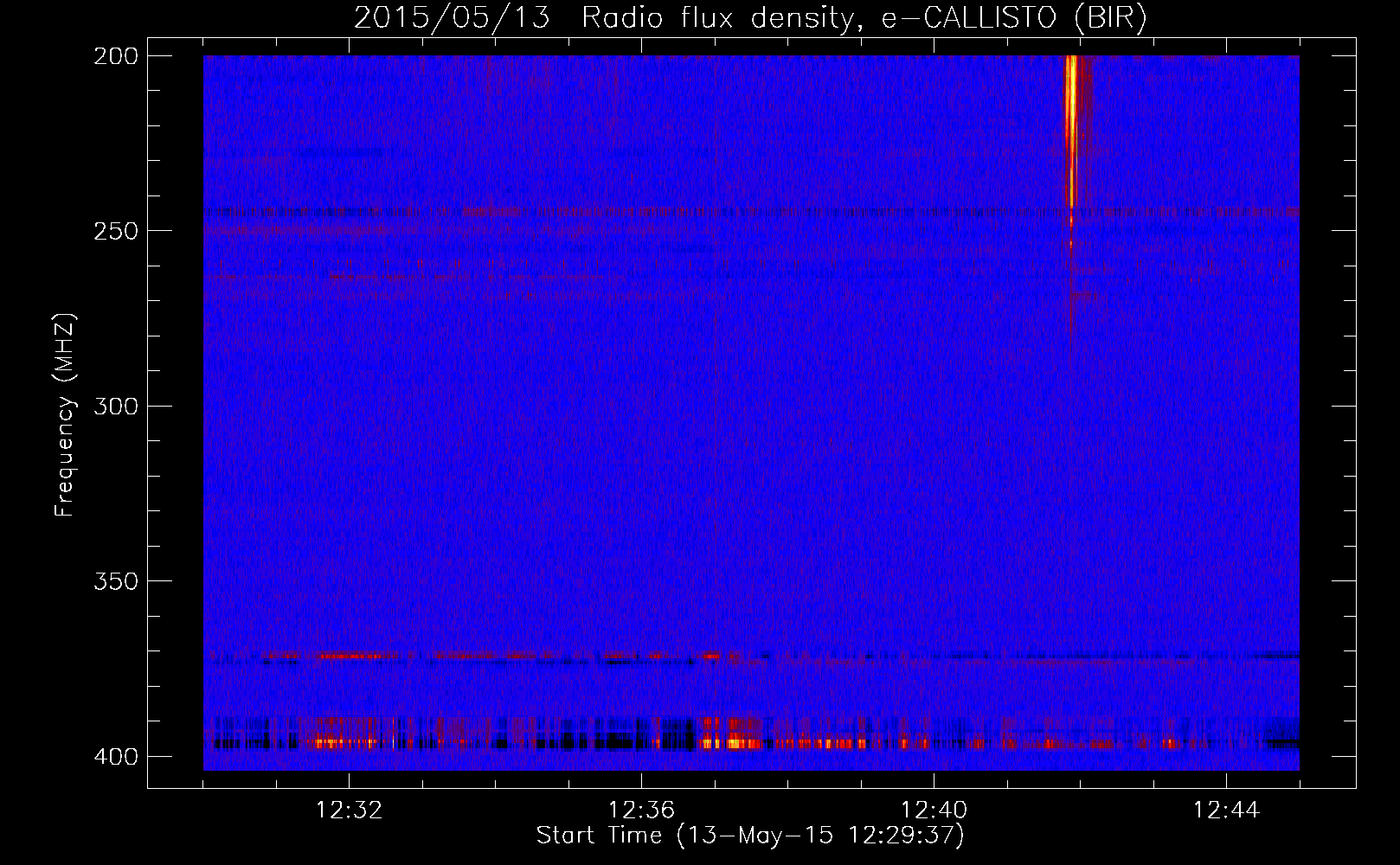Click the 300 frequency tick label

[x=116, y=406]
